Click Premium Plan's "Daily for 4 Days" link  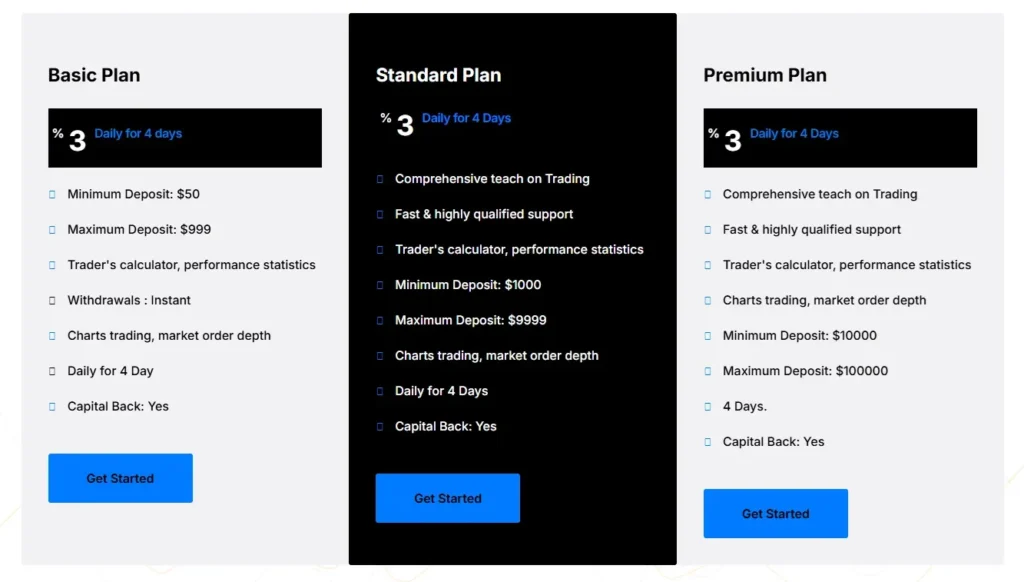click(x=794, y=134)
